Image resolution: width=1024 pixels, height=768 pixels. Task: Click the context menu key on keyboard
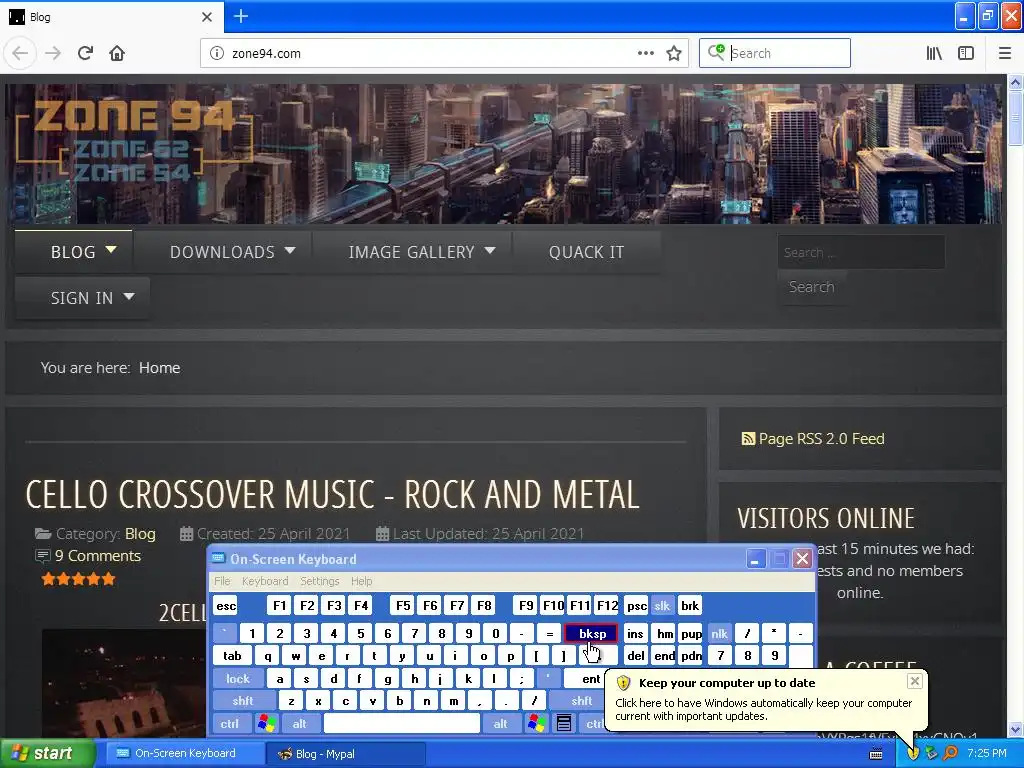coord(564,723)
